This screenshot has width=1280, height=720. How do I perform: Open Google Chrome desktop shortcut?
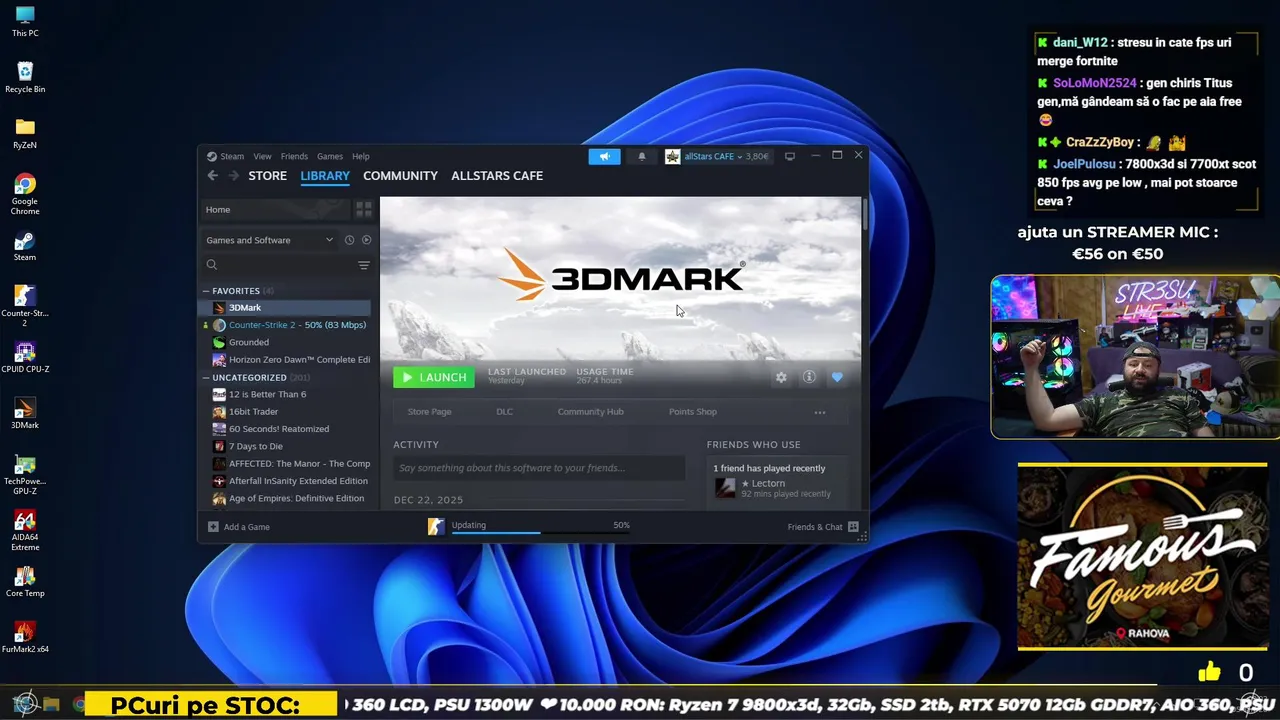(25, 194)
